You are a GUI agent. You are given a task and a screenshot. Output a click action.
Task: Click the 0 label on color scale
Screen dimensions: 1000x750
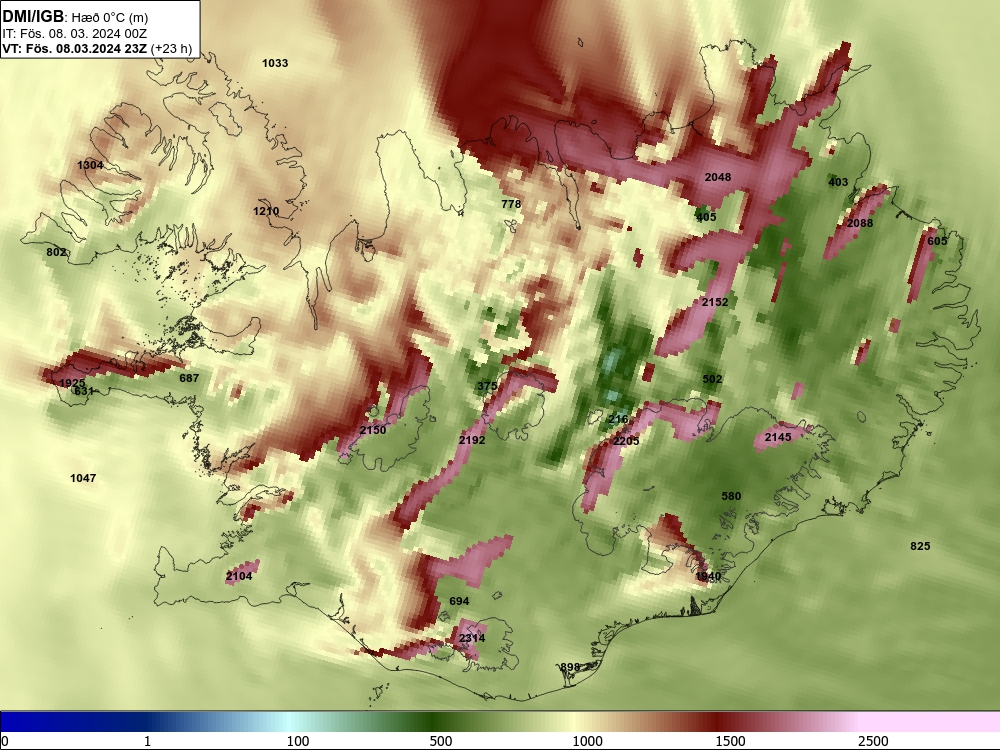tap(6, 741)
